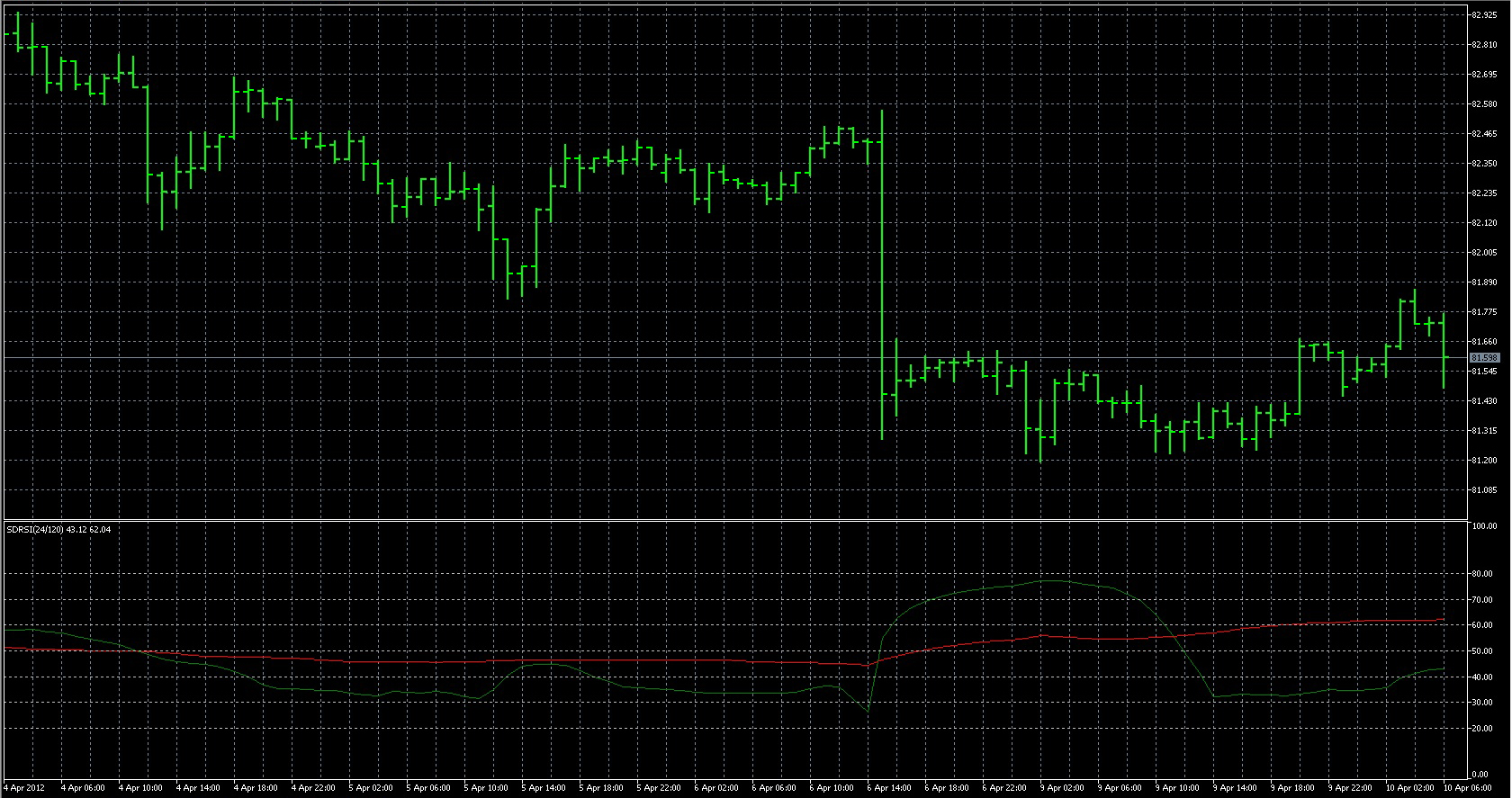The height and width of the screenshot is (798, 1512).
Task: Click the 9 Apr 10:00 time label
Action: click(1177, 788)
